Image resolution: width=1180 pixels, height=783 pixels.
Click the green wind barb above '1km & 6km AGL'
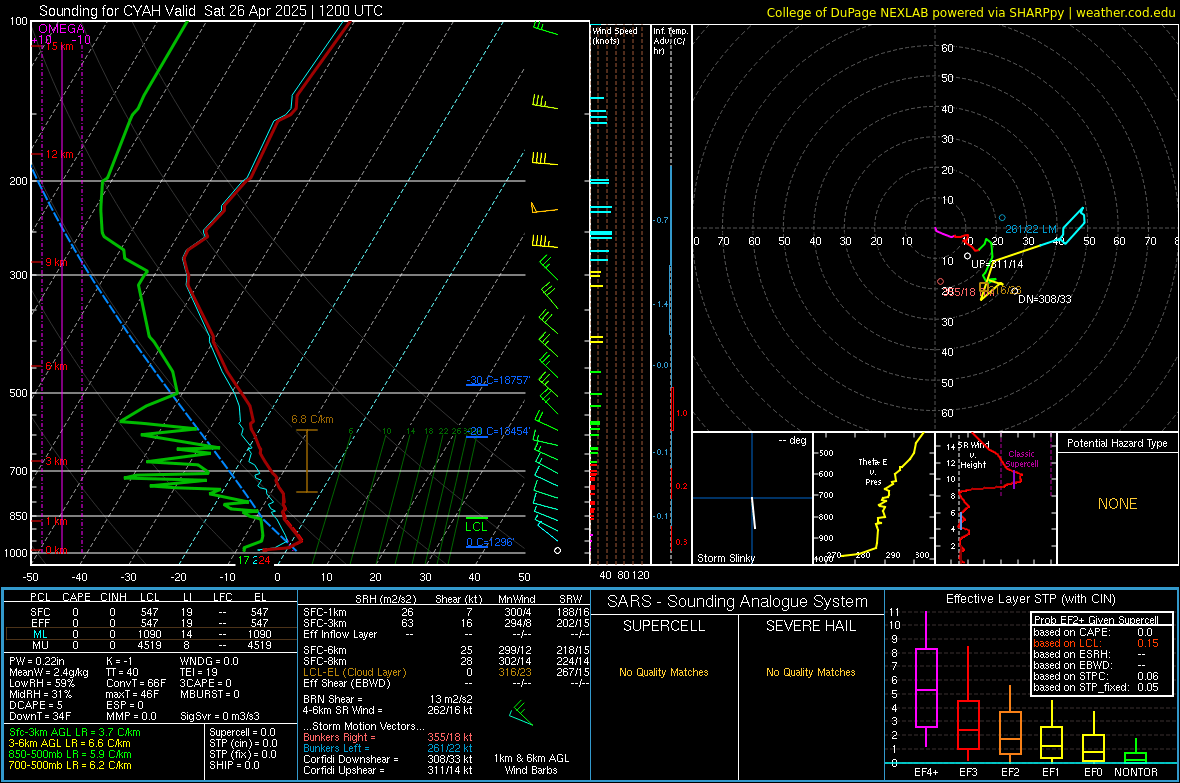pyautogui.click(x=521, y=712)
